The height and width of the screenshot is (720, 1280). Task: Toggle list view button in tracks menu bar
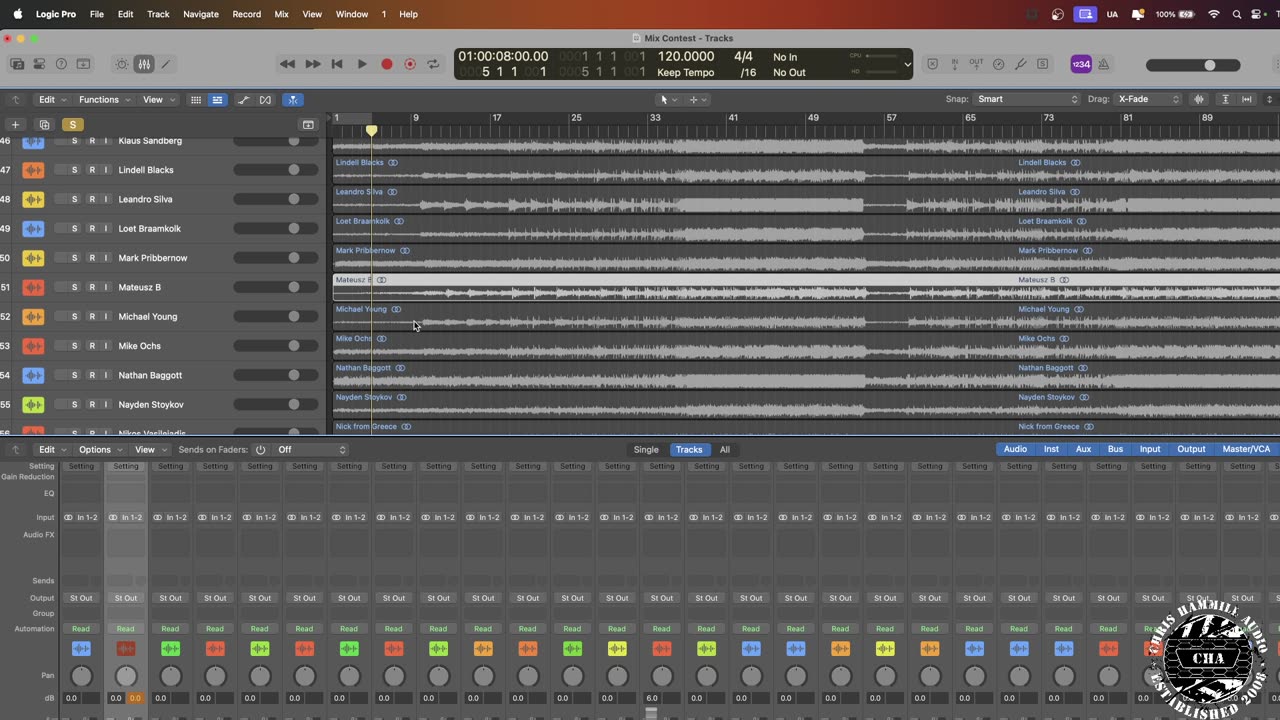point(217,100)
